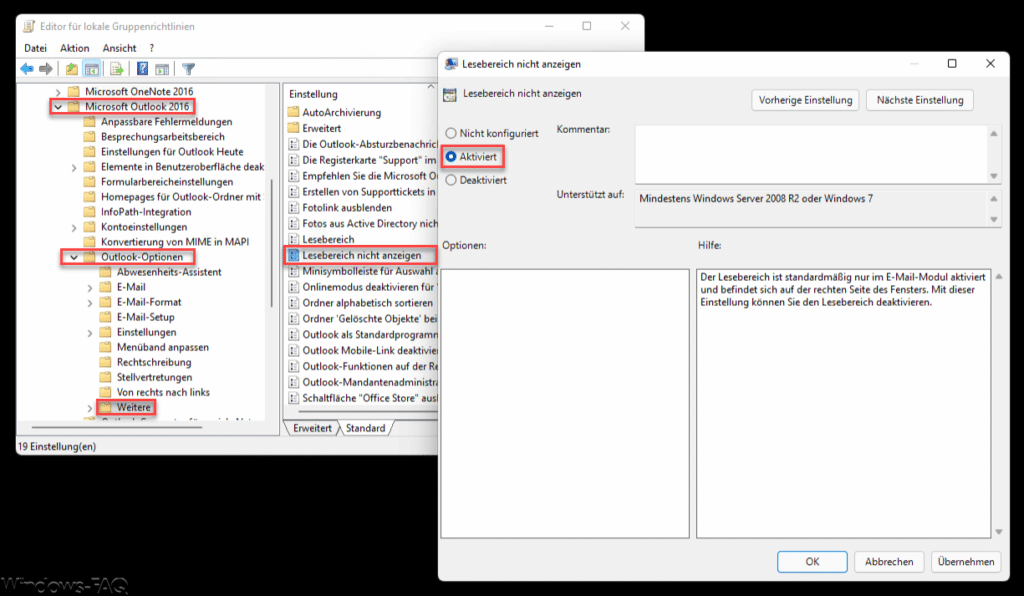
Task: Click the Microsoft OneNote 2016 folder icon
Action: [74, 91]
